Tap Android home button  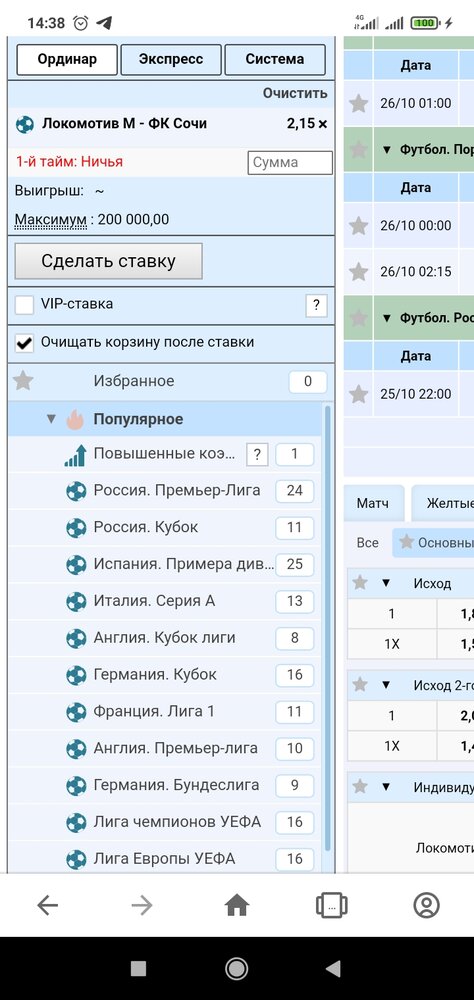[x=237, y=969]
